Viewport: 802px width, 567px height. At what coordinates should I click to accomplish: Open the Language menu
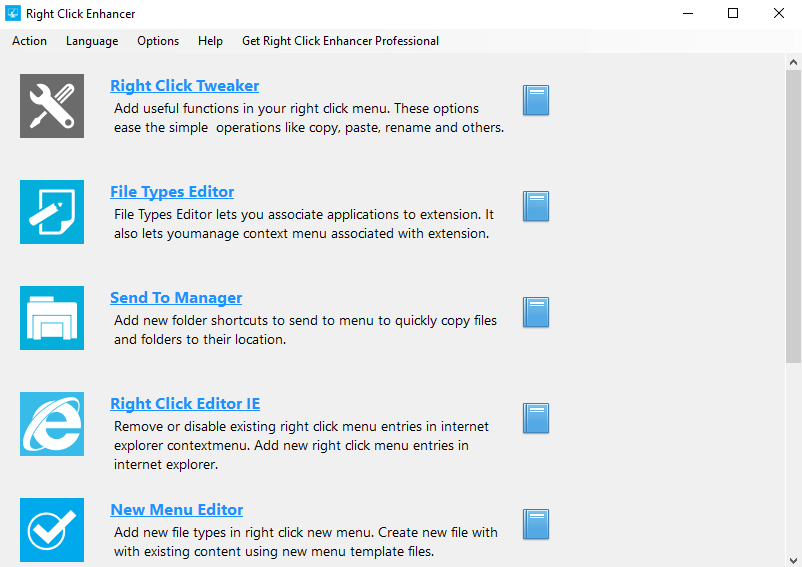click(x=92, y=41)
